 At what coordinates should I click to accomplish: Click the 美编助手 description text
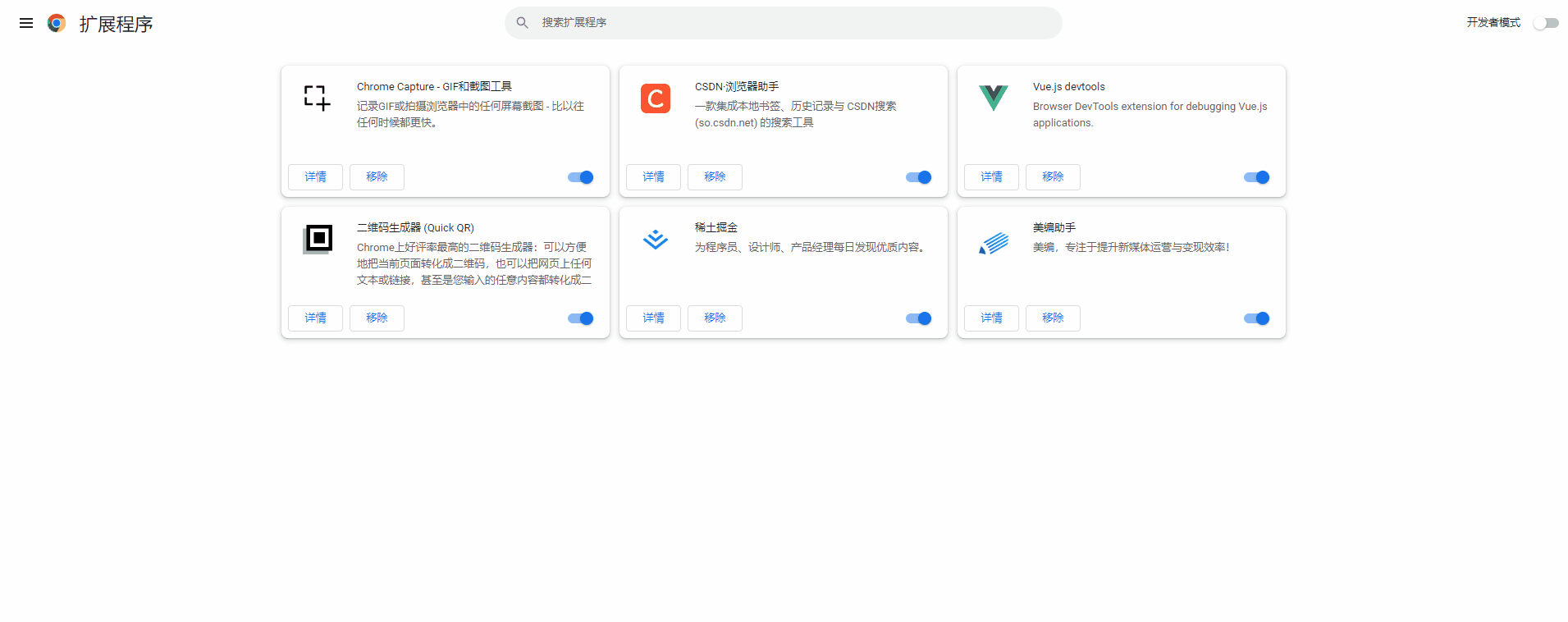click(1131, 247)
